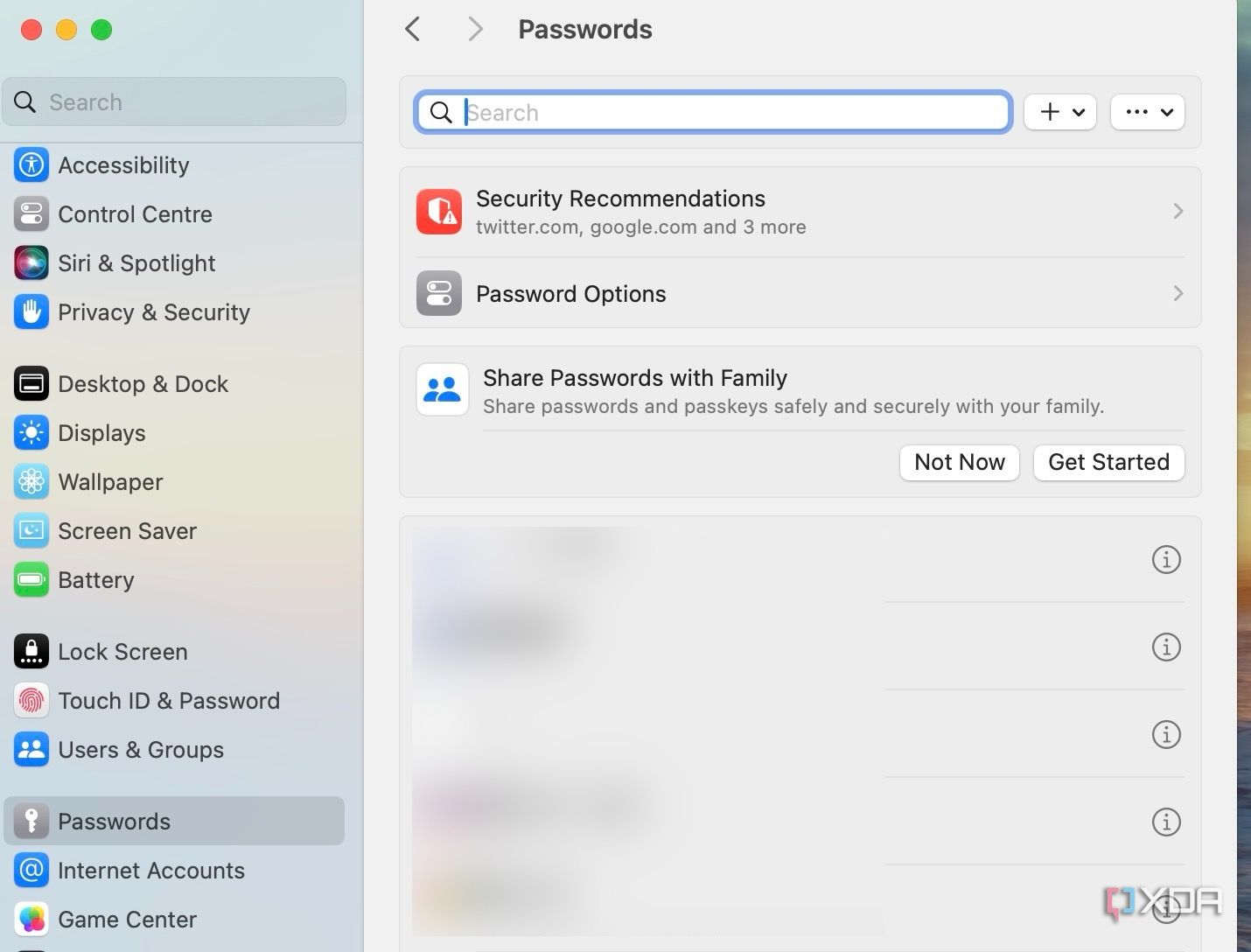Click the Password Options icon
This screenshot has height=952, width=1251.
[x=438, y=293]
